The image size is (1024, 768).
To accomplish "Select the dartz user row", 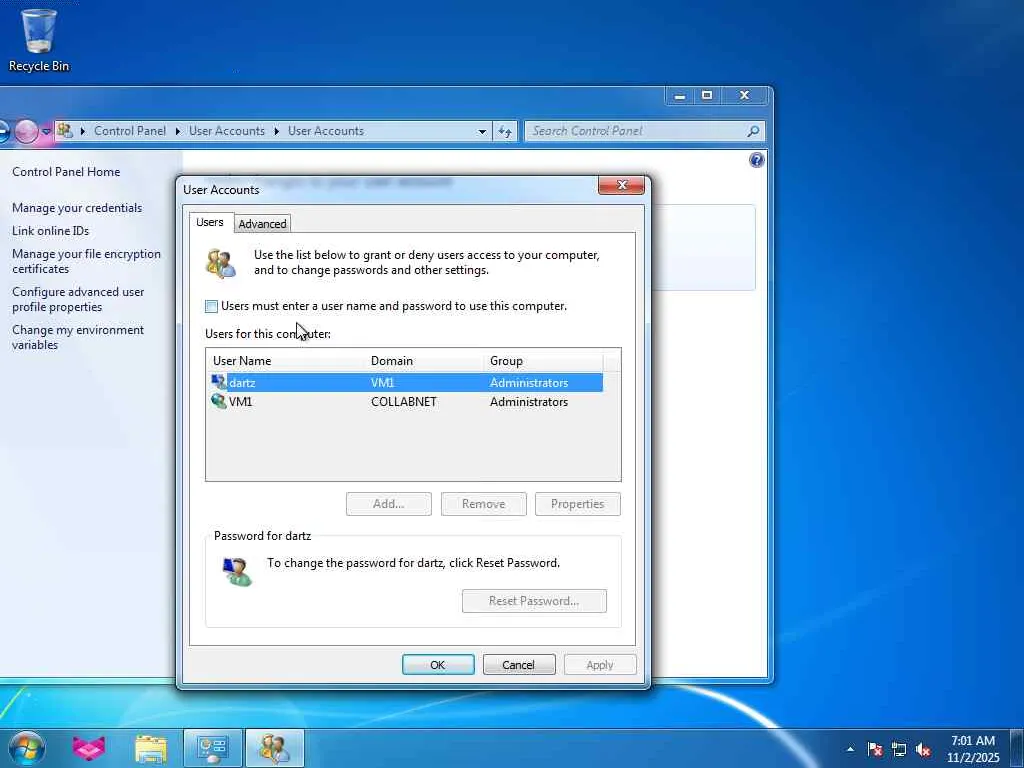I will (x=406, y=383).
